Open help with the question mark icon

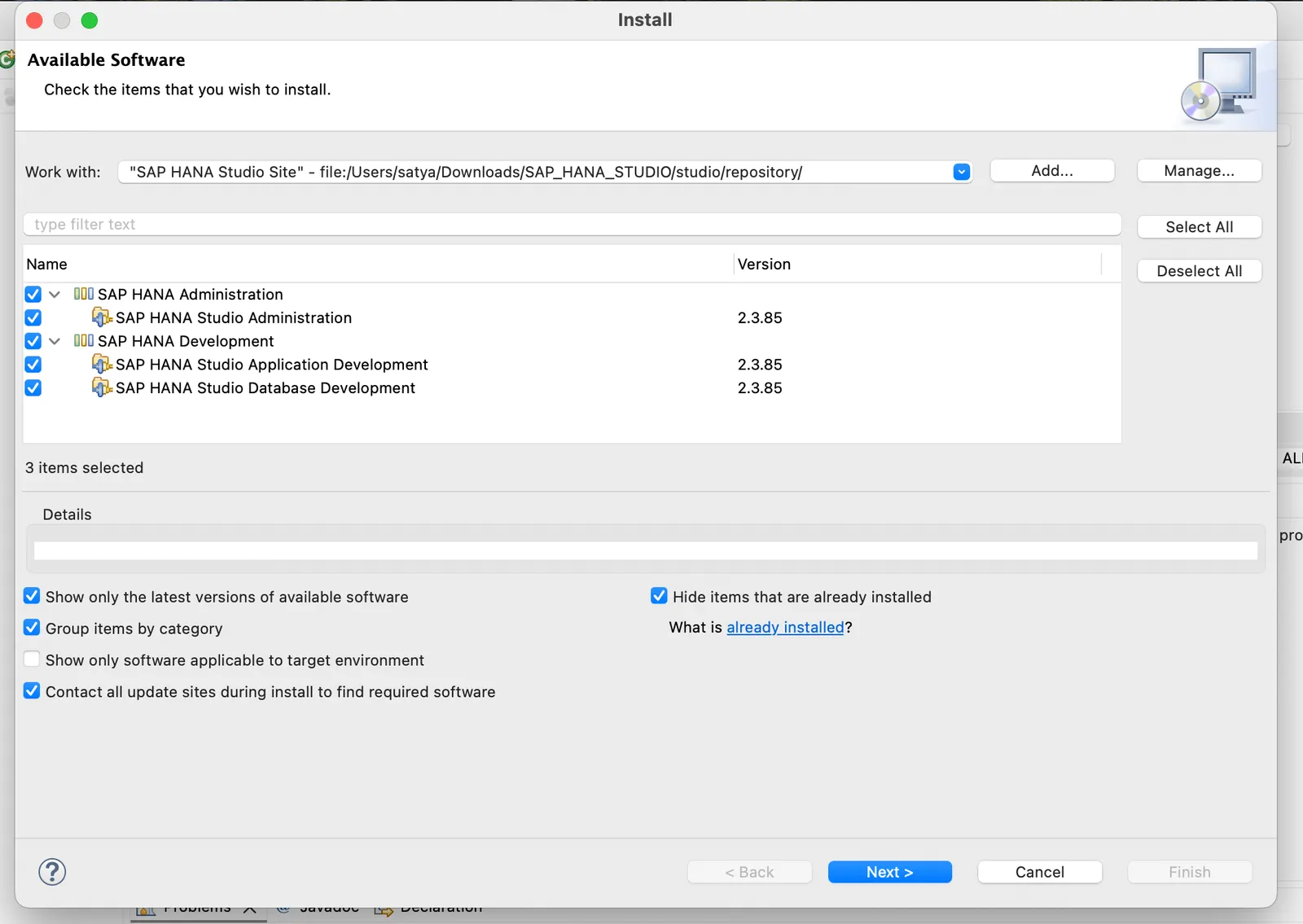pyautogui.click(x=52, y=872)
